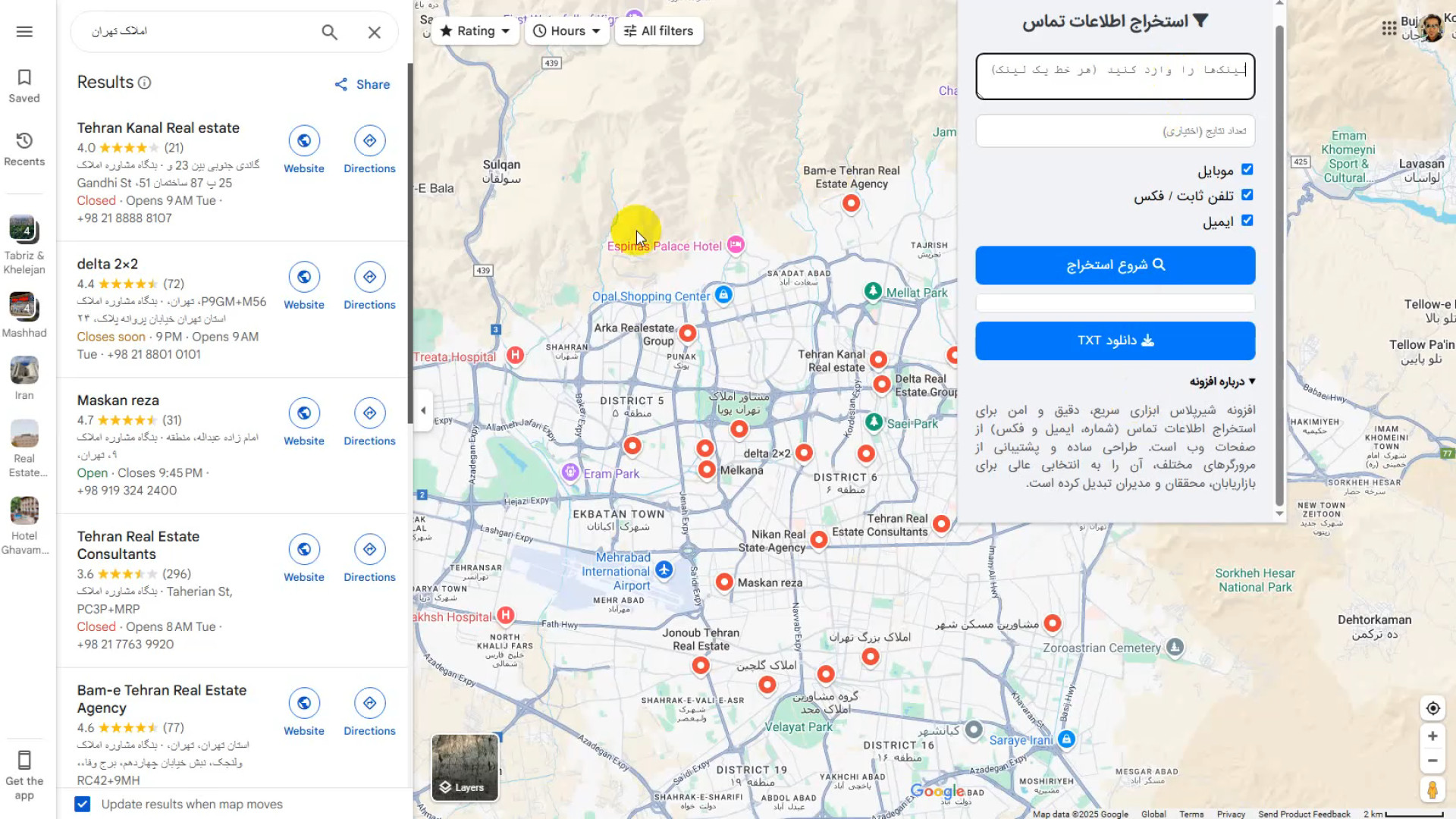Image resolution: width=1456 pixels, height=819 pixels.
Task: Open Hotel Ghavam recent thumbnail
Action: point(24,511)
